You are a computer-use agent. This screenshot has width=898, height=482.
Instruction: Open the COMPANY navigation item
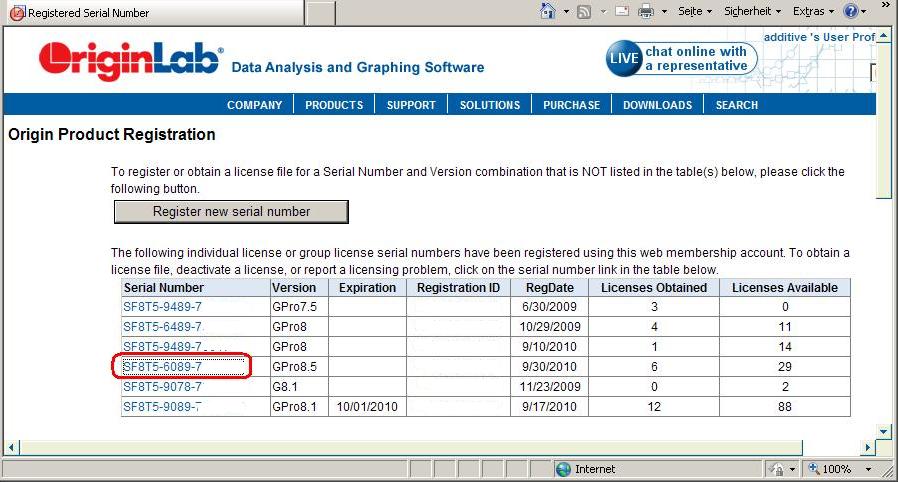pyautogui.click(x=254, y=105)
